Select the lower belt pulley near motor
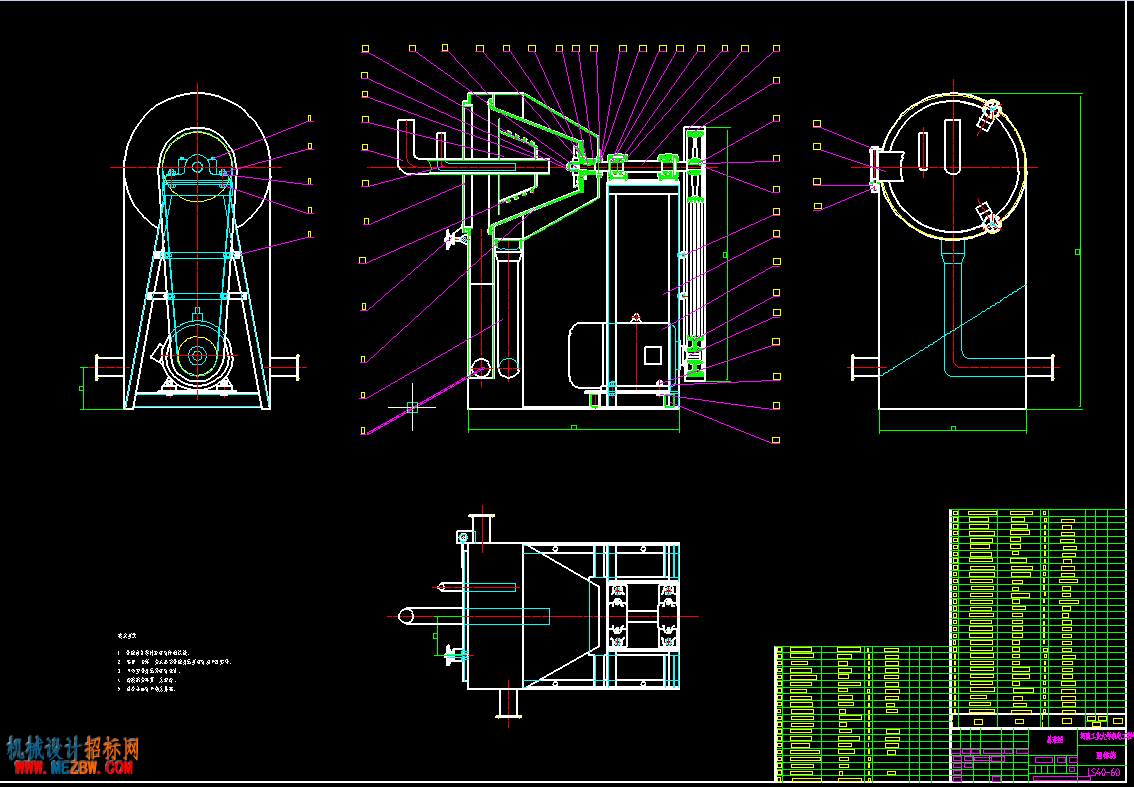The image size is (1134, 787). coord(695,357)
